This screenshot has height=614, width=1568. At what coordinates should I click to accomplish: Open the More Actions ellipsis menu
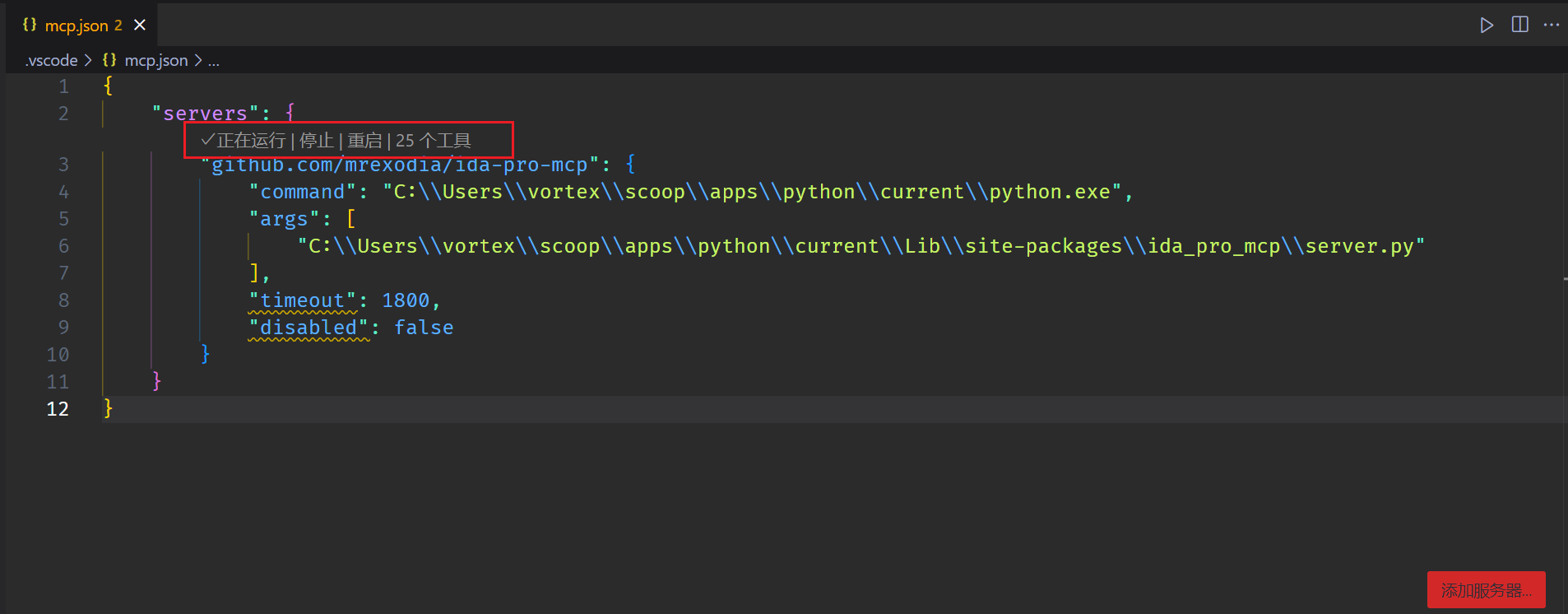coord(1552,25)
